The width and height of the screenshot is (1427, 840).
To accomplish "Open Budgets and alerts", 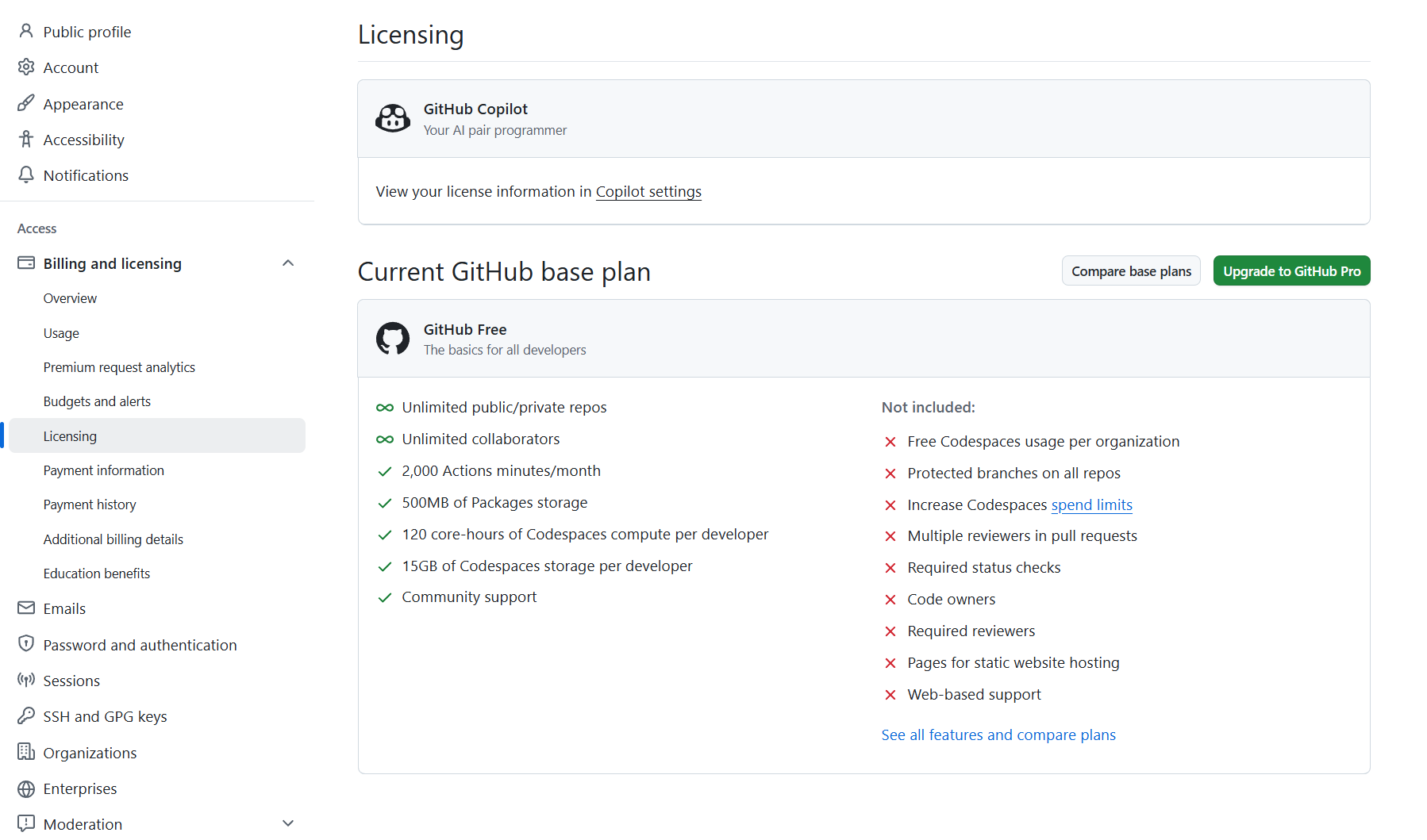I will tap(97, 401).
